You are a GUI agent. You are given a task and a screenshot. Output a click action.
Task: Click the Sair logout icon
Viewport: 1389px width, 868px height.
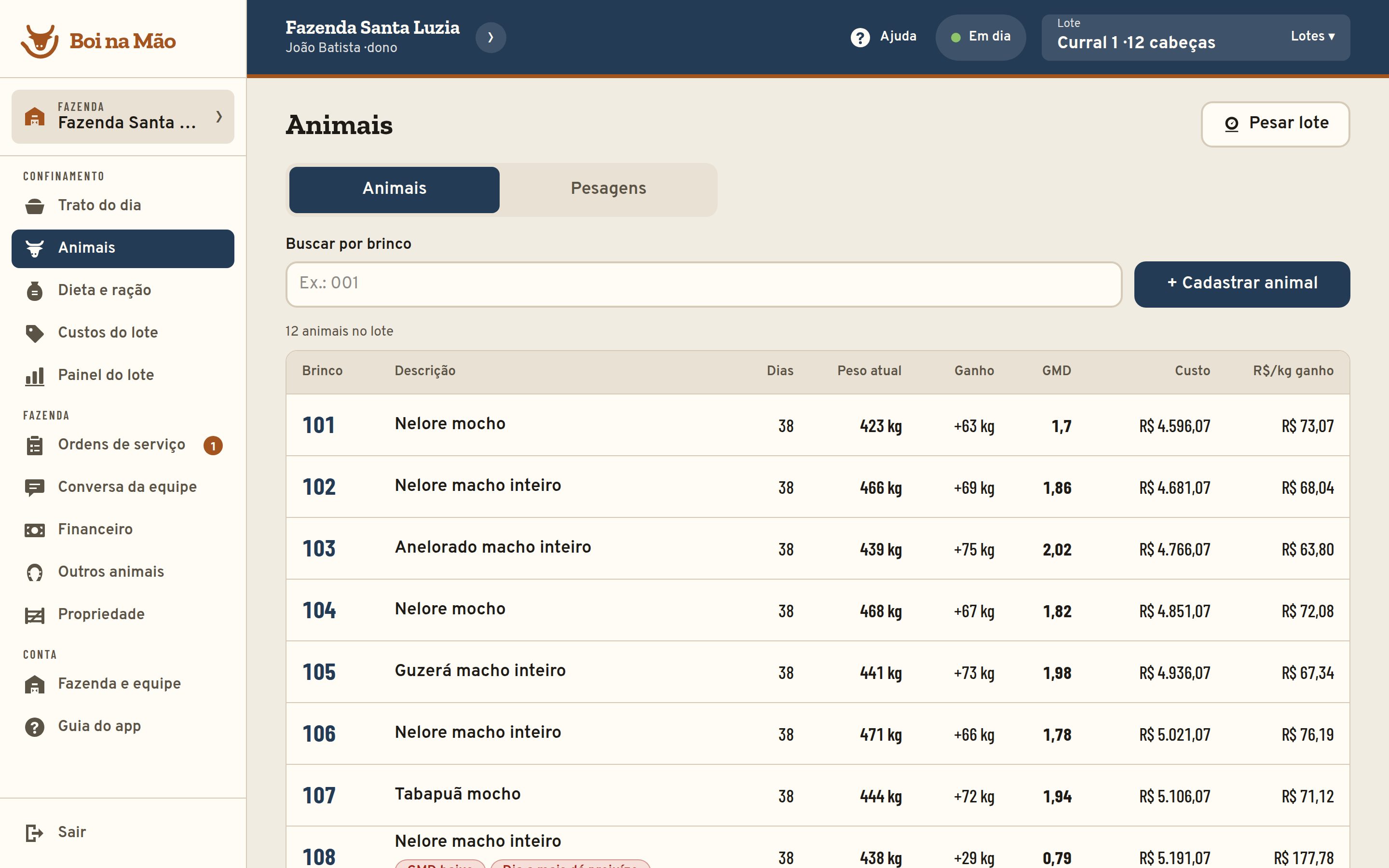(34, 832)
